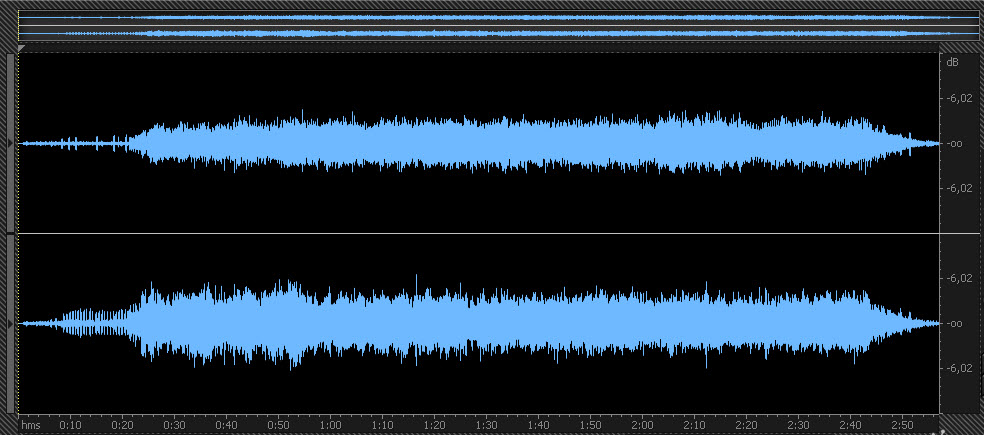Click the 1:50 mark on the time ruler
The width and height of the screenshot is (984, 435).
591,425
